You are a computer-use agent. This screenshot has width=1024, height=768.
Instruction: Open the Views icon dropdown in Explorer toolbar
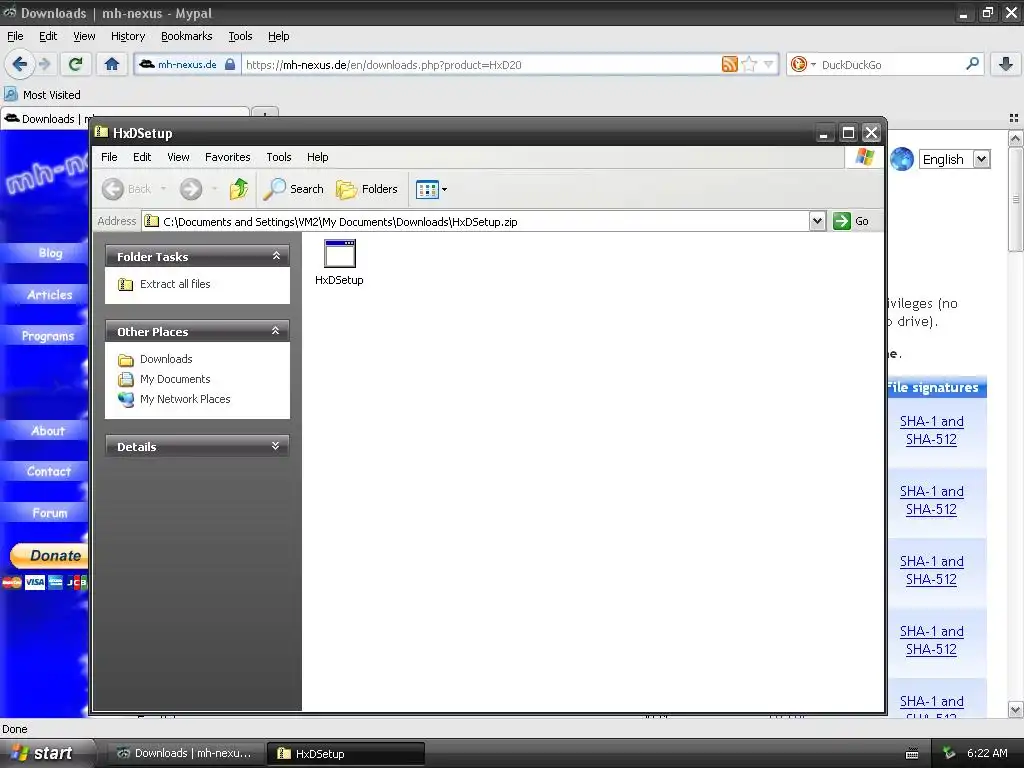(431, 189)
